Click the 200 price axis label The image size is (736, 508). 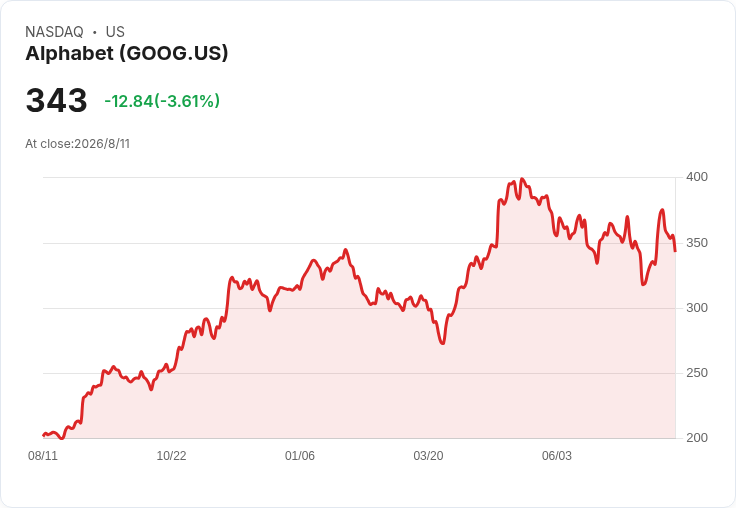pos(697,438)
